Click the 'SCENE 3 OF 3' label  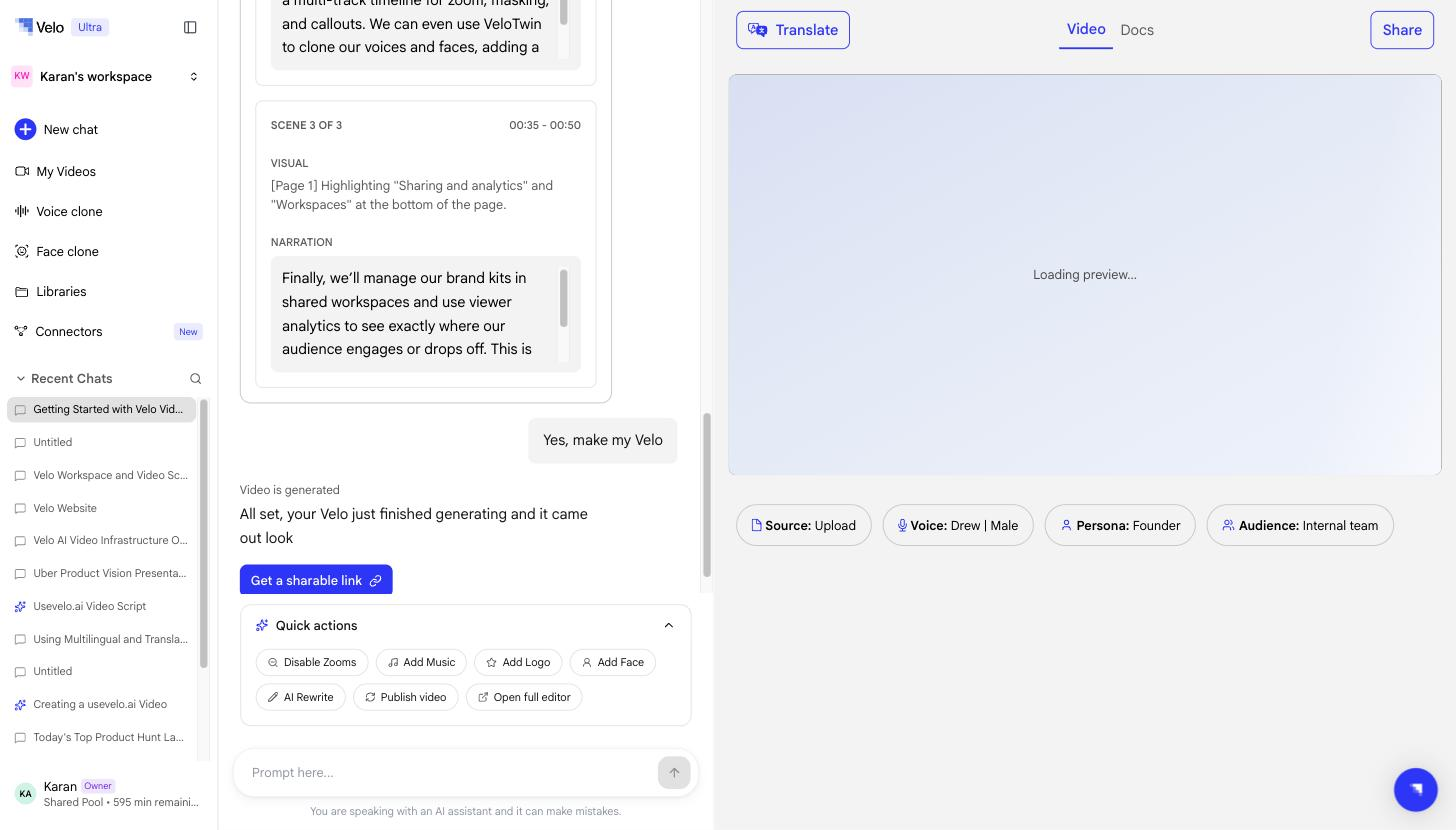[306, 125]
